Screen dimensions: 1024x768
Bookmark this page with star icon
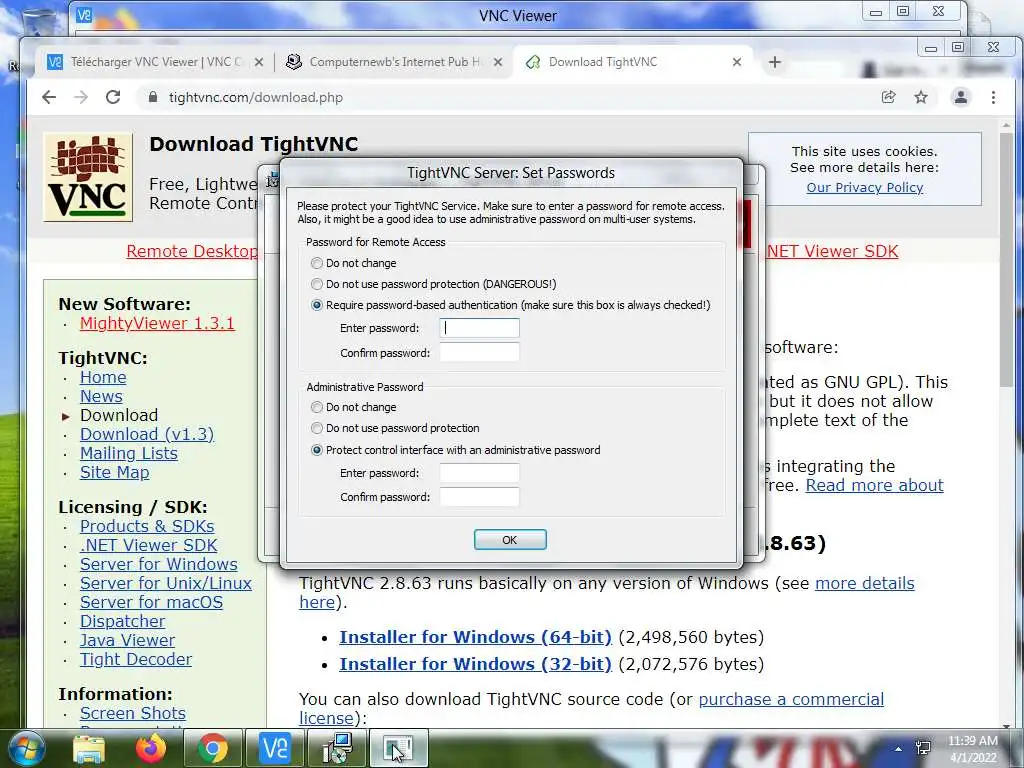coord(921,97)
